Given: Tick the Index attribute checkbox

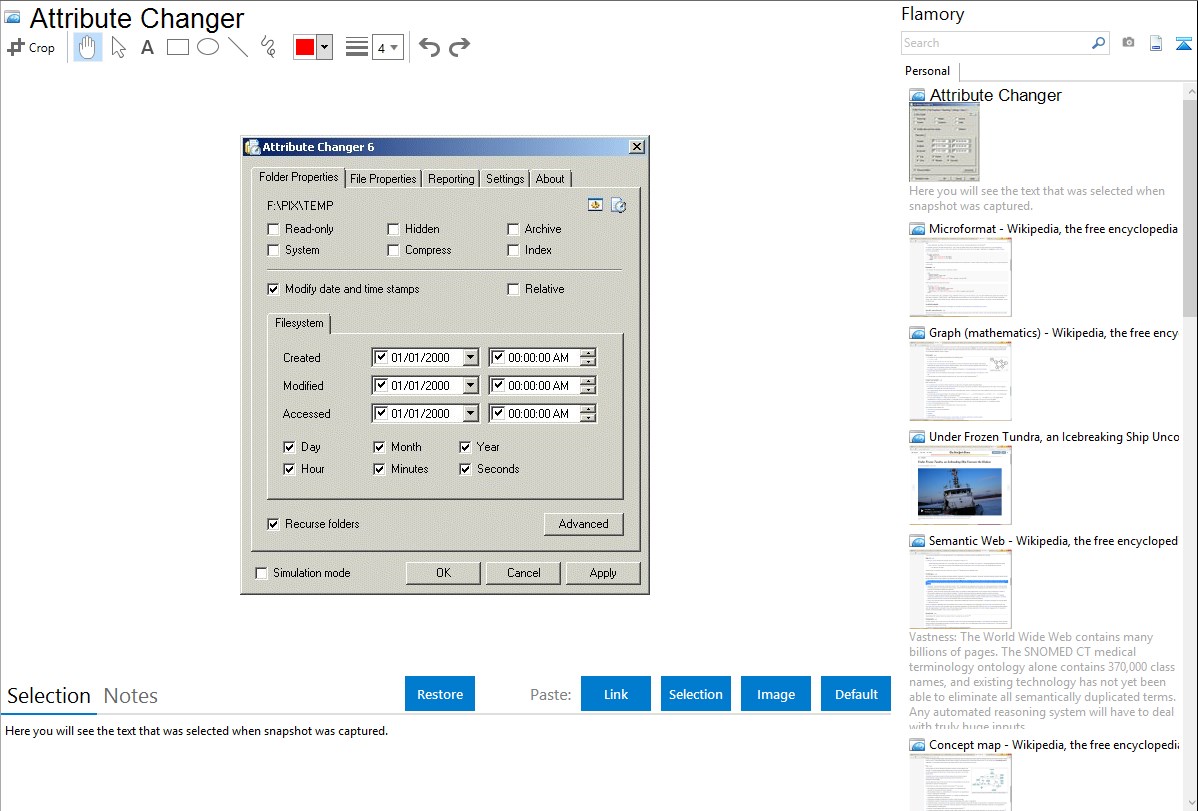Looking at the screenshot, I should coord(513,250).
